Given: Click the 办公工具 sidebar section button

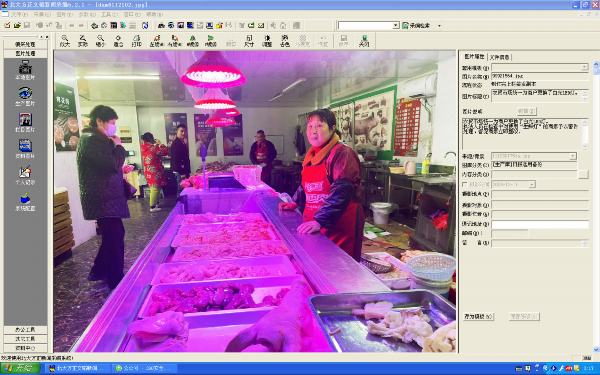Looking at the screenshot, I should coord(25,329).
